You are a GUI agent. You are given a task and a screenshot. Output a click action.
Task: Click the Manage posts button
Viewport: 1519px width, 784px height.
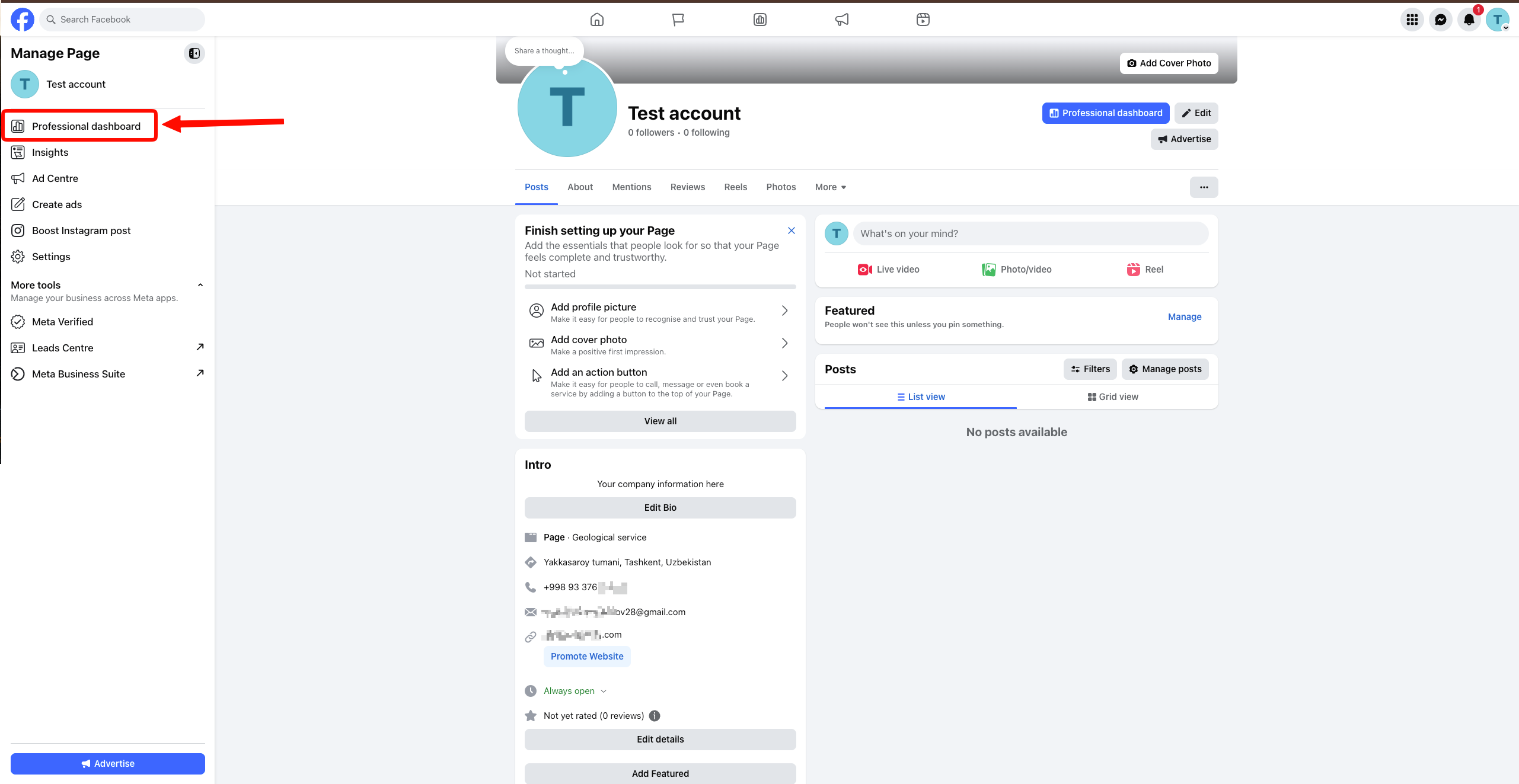coord(1165,369)
